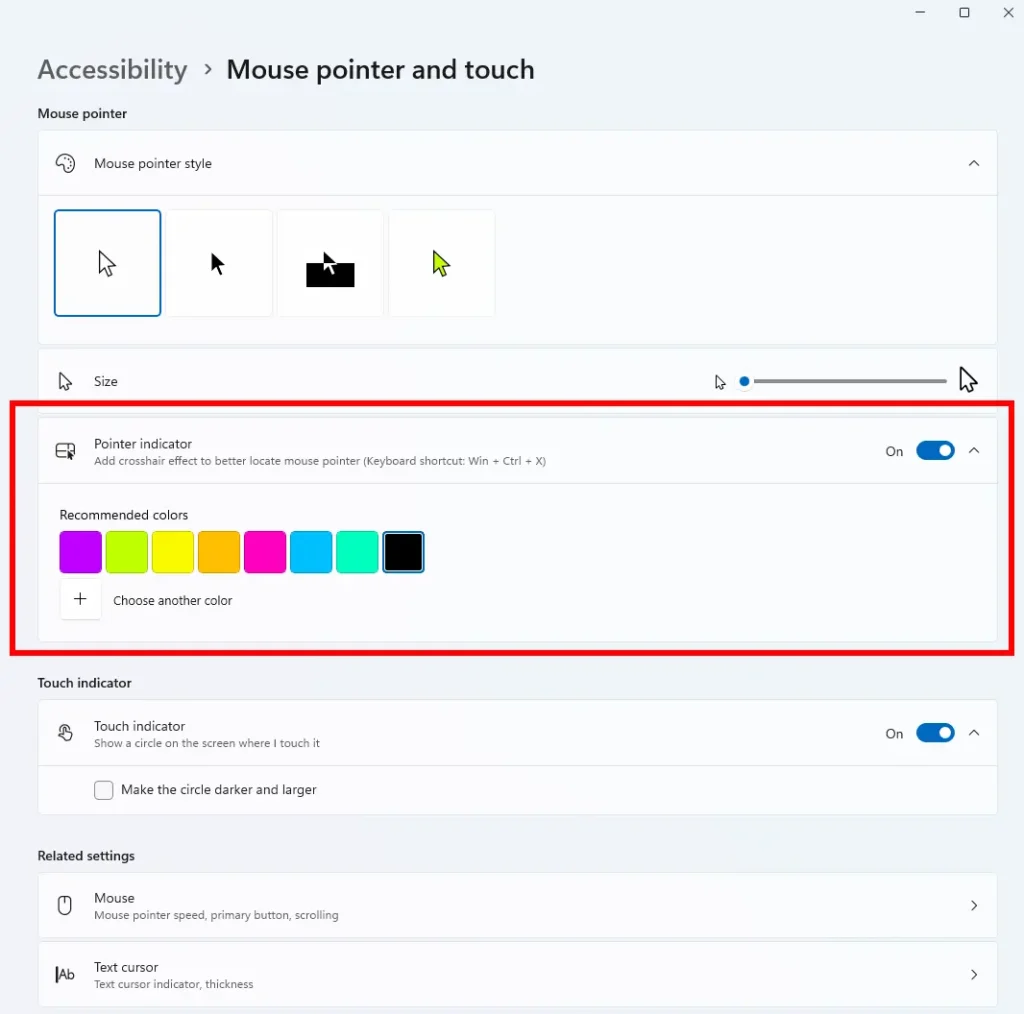Click the Pointer indicator crosshair icon
This screenshot has width=1024, height=1014.
[65, 450]
